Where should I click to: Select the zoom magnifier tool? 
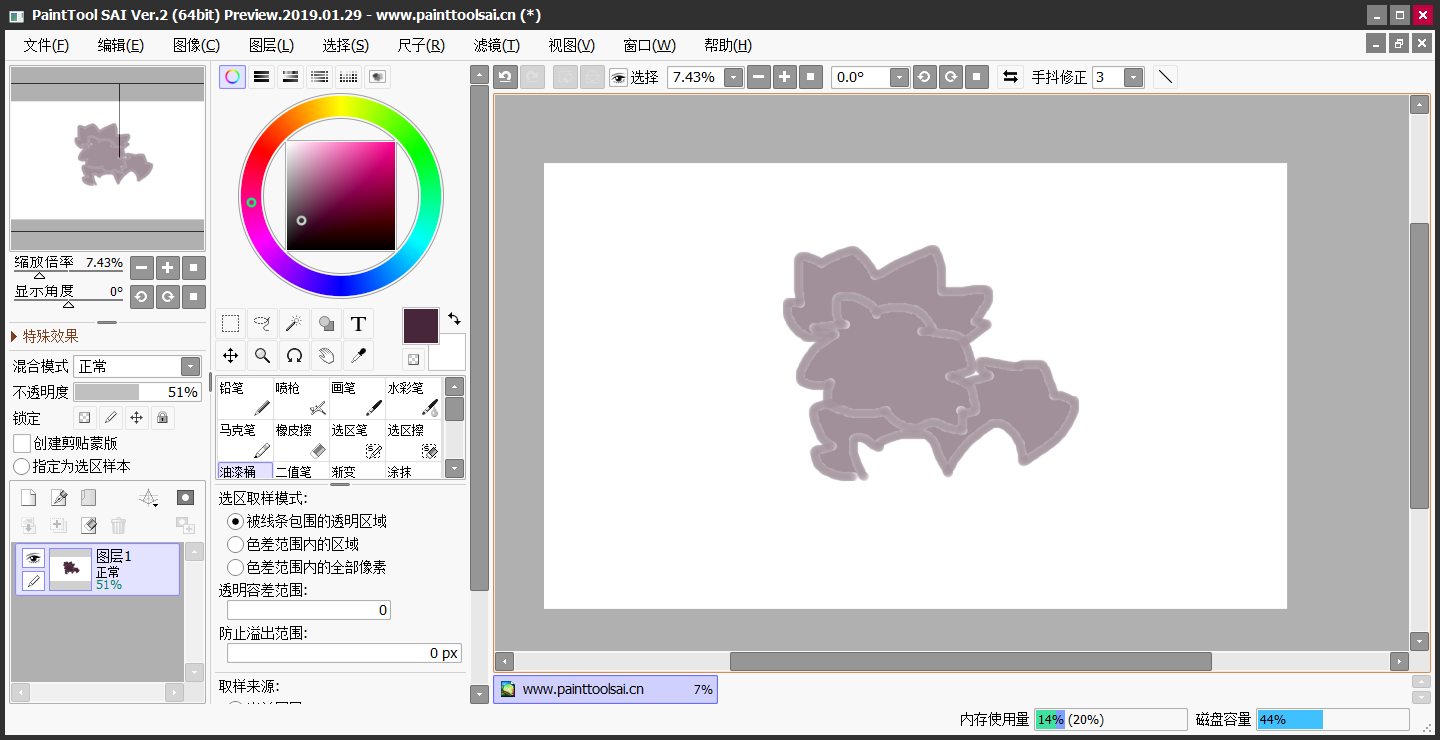pyautogui.click(x=262, y=355)
